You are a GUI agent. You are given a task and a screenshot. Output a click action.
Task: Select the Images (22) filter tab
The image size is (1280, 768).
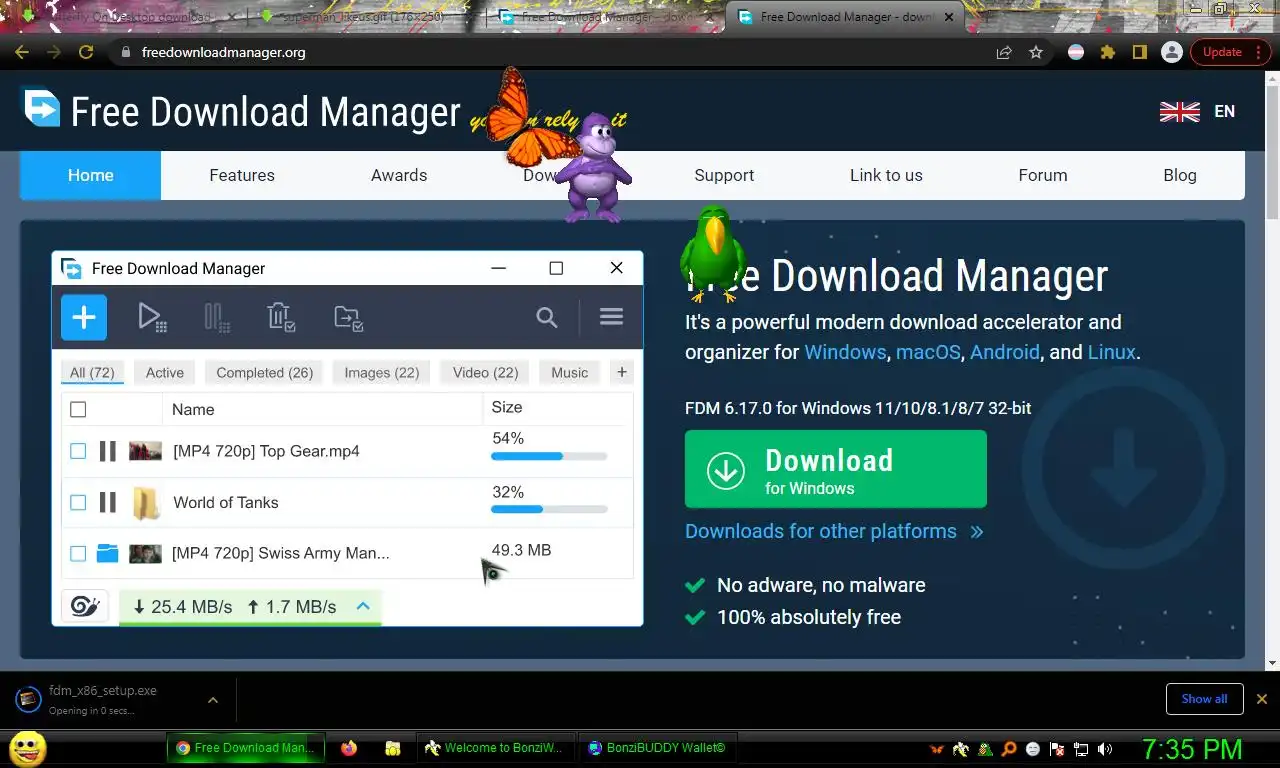coord(382,373)
